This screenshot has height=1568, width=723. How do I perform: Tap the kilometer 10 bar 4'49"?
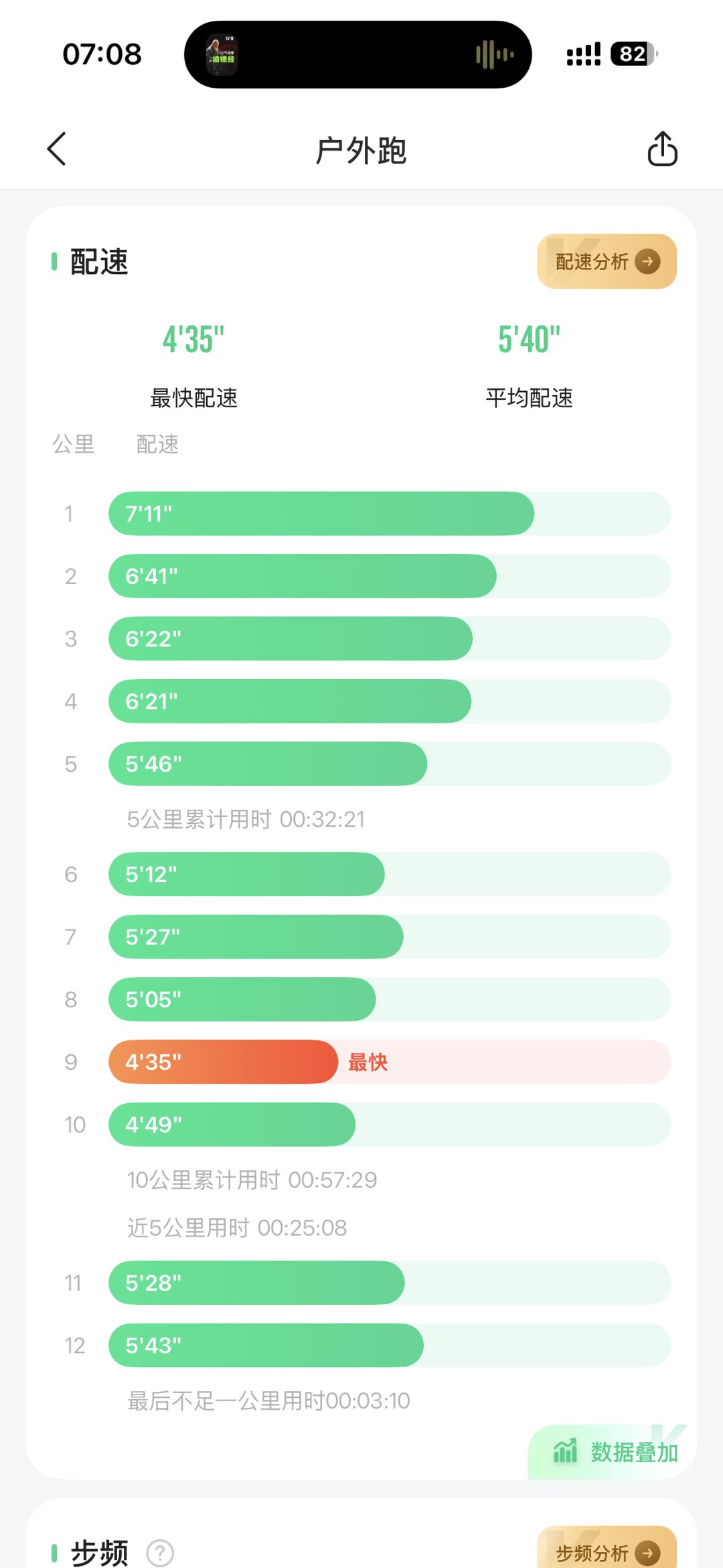(x=232, y=1124)
